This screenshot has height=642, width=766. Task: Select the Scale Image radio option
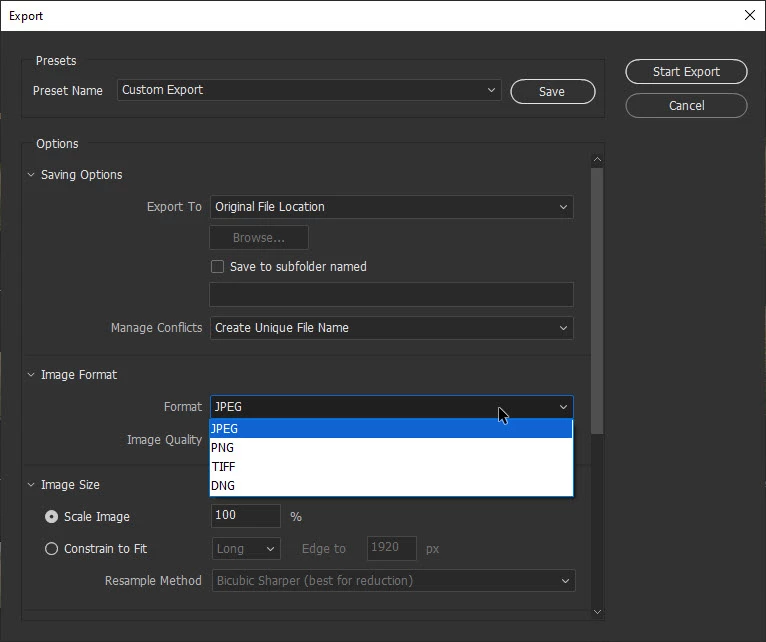tap(51, 517)
